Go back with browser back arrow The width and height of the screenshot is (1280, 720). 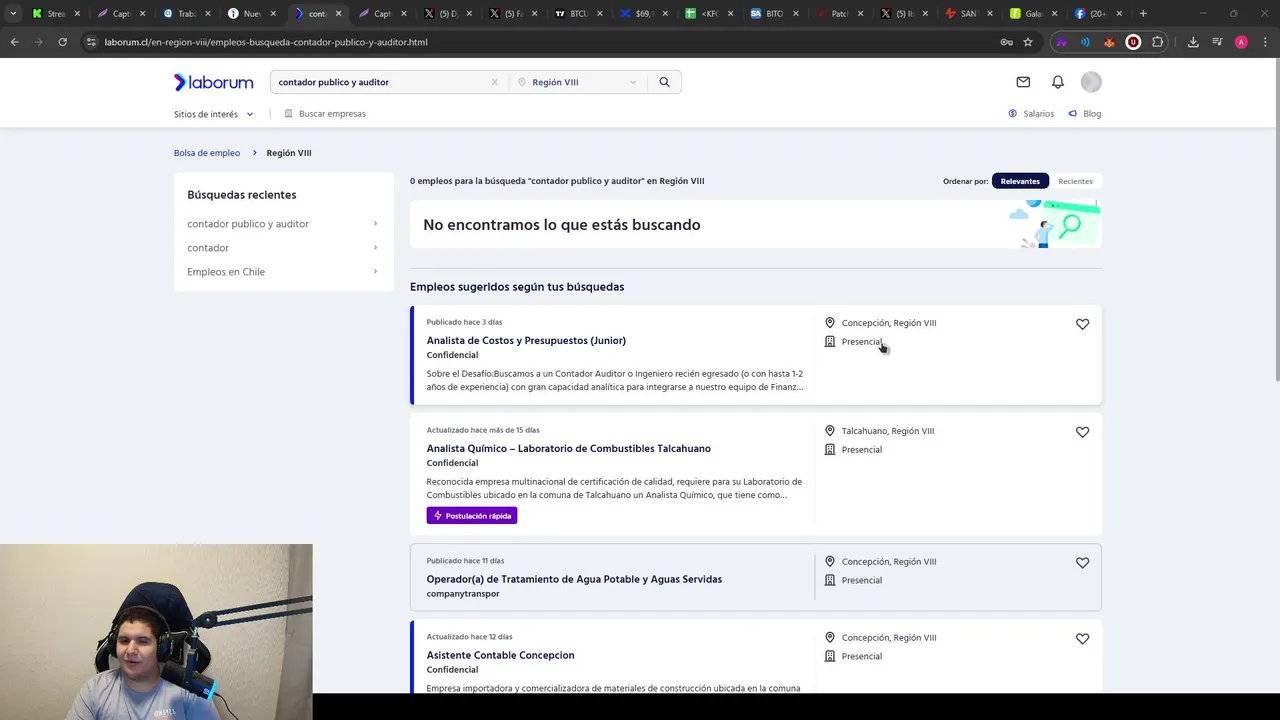pyautogui.click(x=14, y=42)
